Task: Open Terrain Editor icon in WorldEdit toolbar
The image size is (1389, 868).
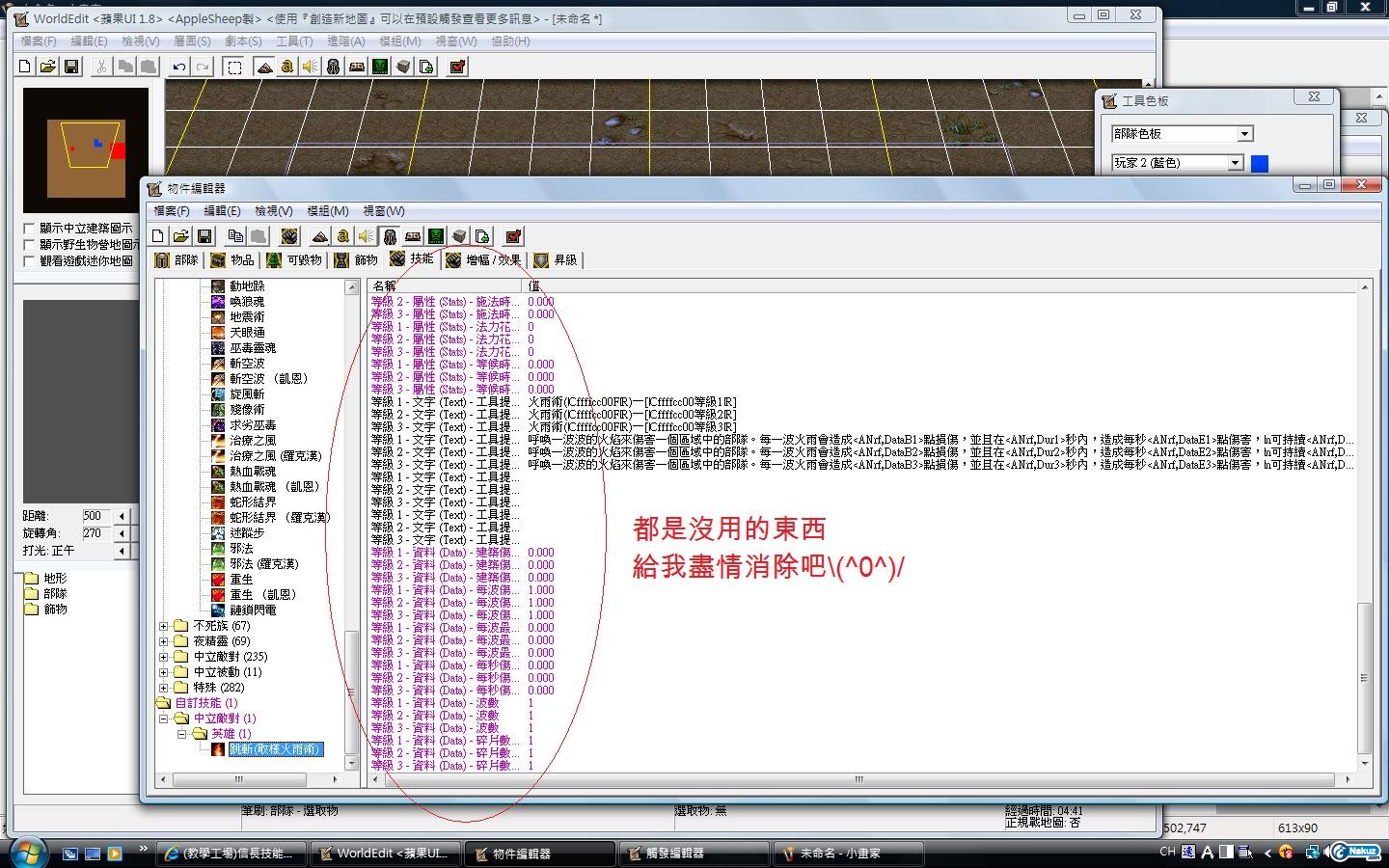Action: (263, 67)
